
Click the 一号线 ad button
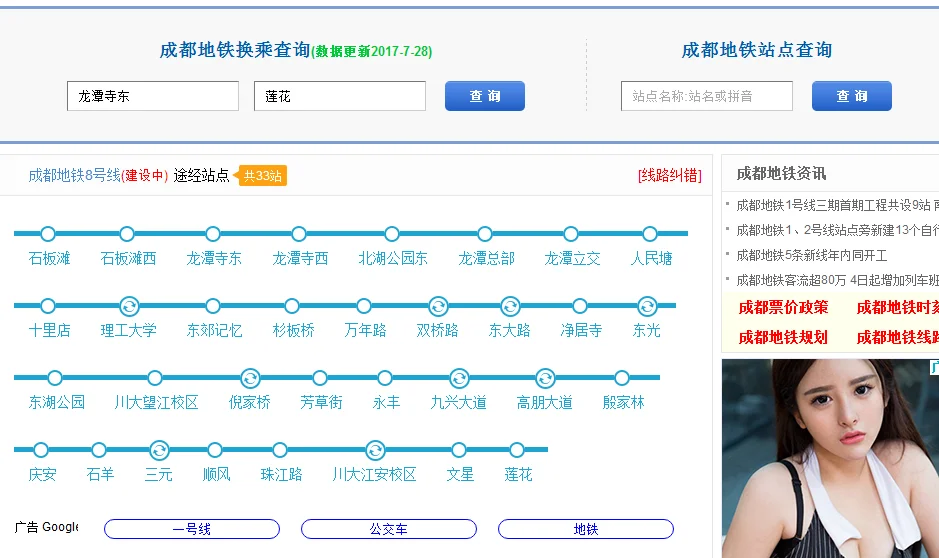click(192, 529)
